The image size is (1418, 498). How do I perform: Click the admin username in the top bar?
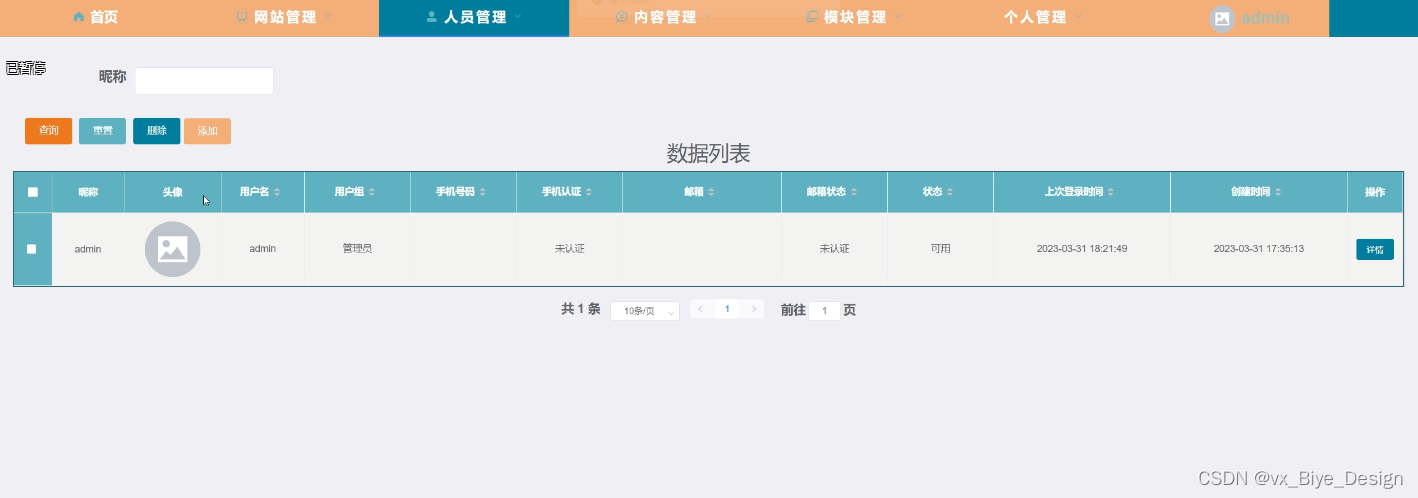(1265, 18)
